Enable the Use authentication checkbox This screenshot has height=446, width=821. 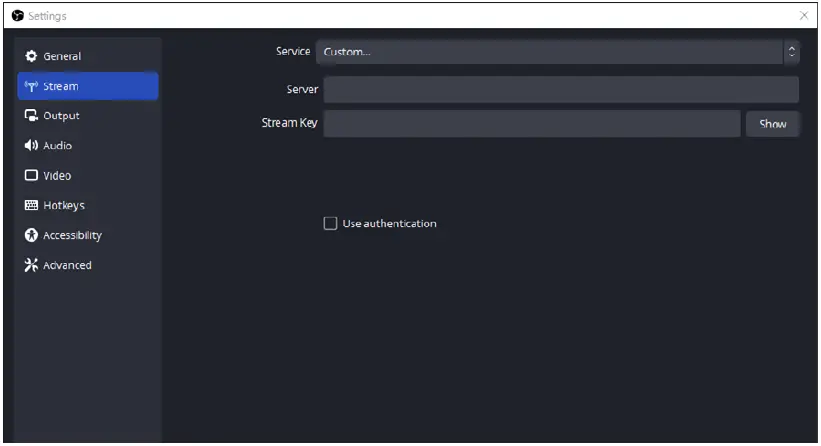point(330,224)
